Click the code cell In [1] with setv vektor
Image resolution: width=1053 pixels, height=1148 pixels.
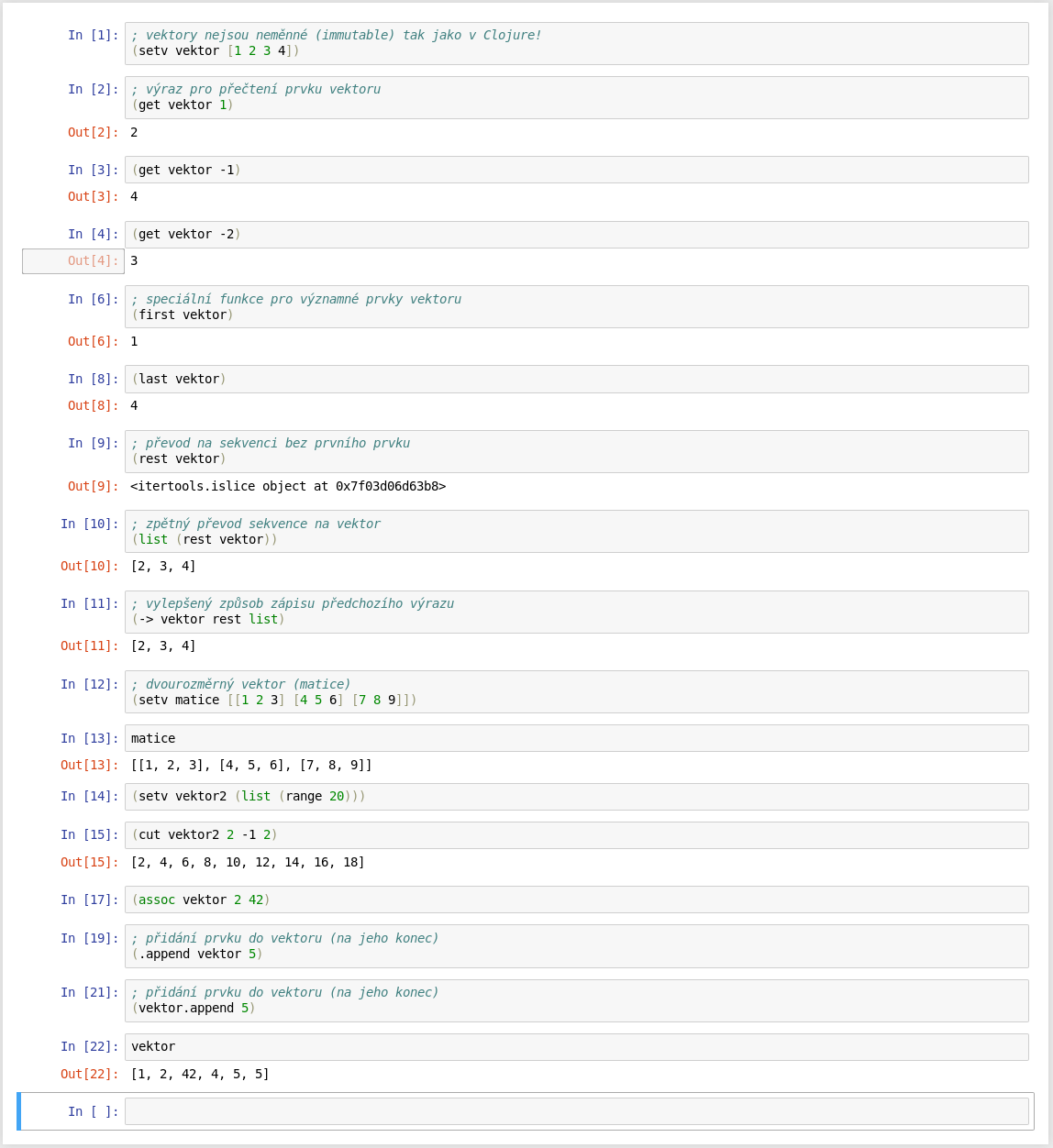(x=576, y=43)
